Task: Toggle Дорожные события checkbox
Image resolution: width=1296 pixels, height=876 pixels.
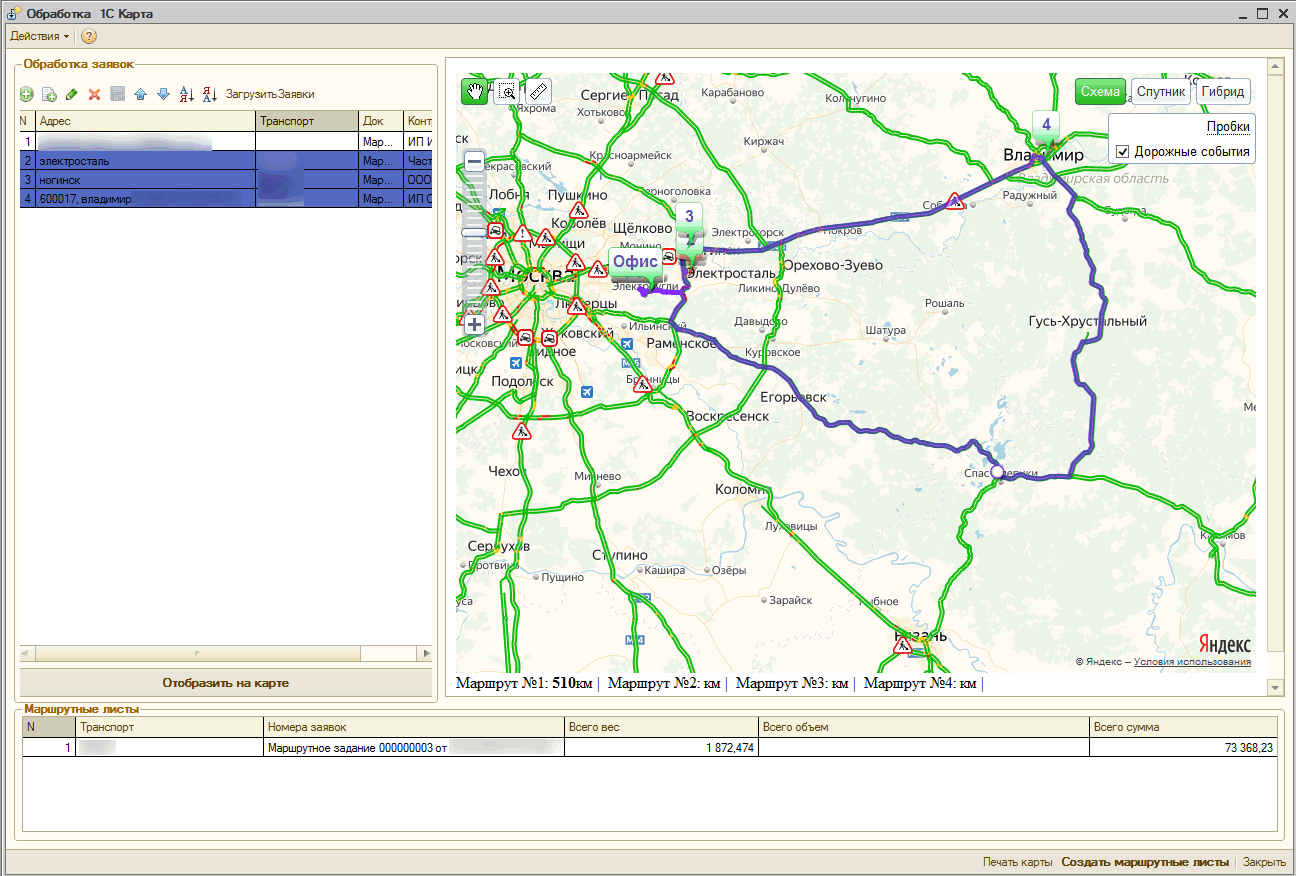Action: point(1122,152)
